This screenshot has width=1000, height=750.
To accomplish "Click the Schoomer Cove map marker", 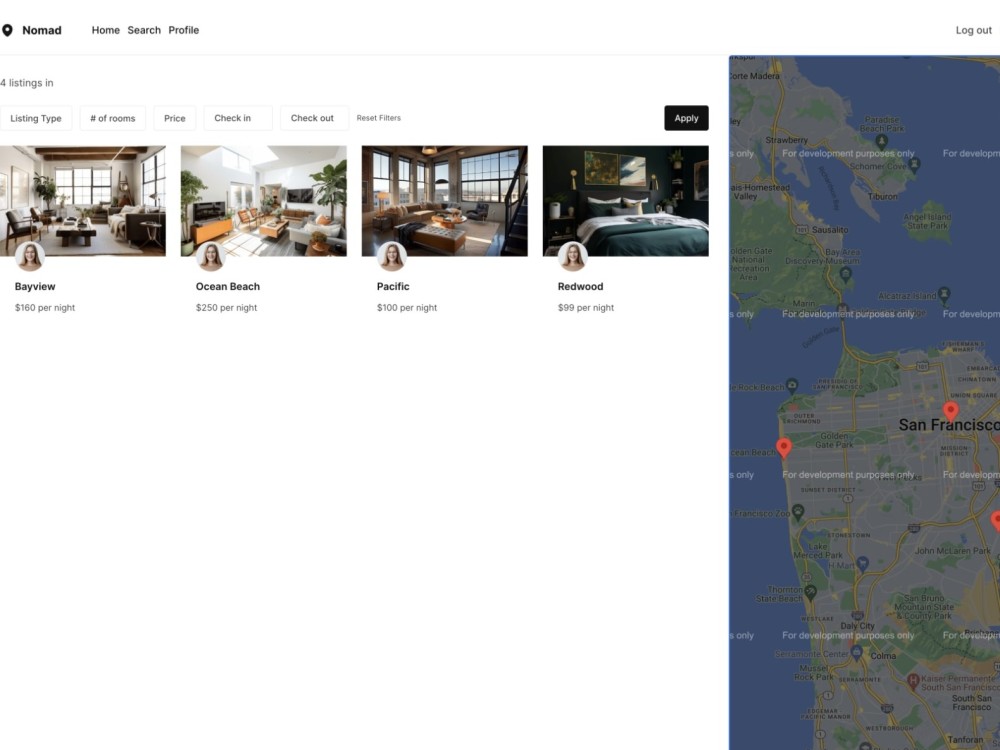I will [915, 164].
